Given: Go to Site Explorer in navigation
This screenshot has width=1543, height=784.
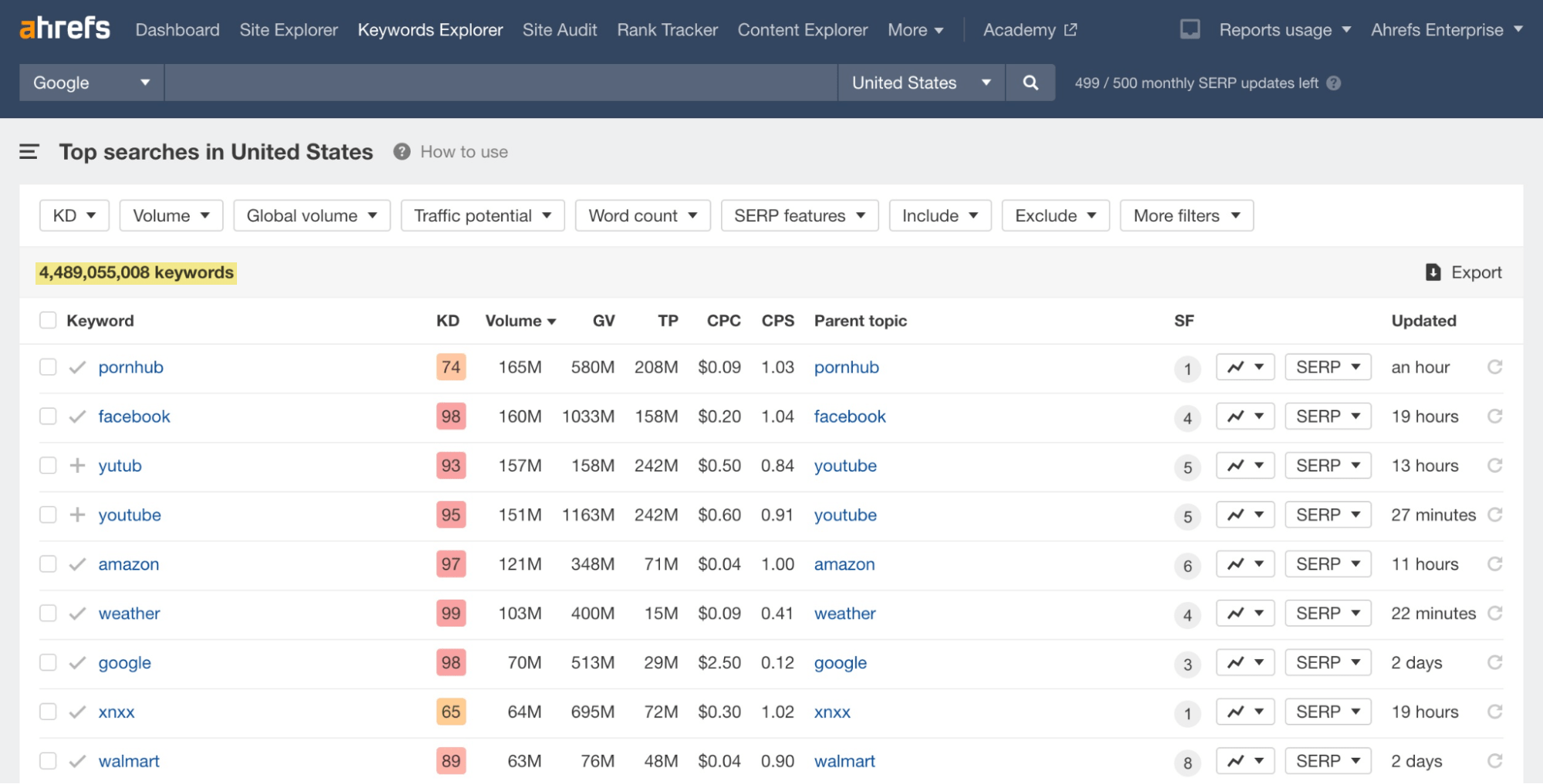Looking at the screenshot, I should (x=289, y=30).
